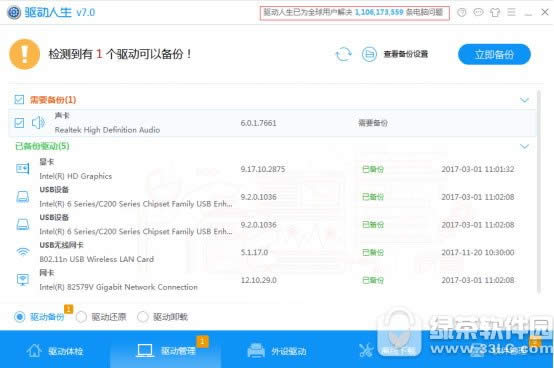Switch to the 驱动体检 tab
This screenshot has height=368, width=554.
pos(55,350)
